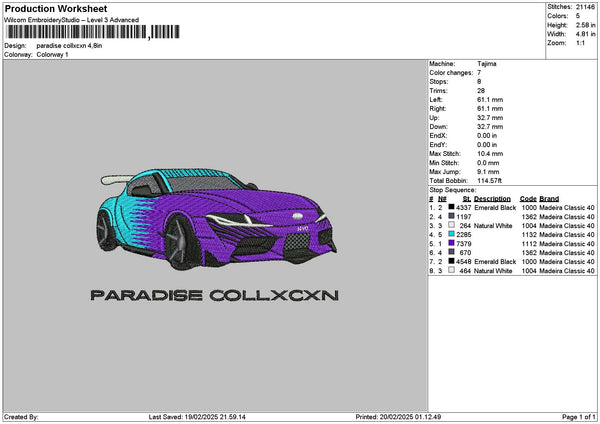Select 'Natural White' description in stop row 8
600x424 pixels.
pos(493,271)
